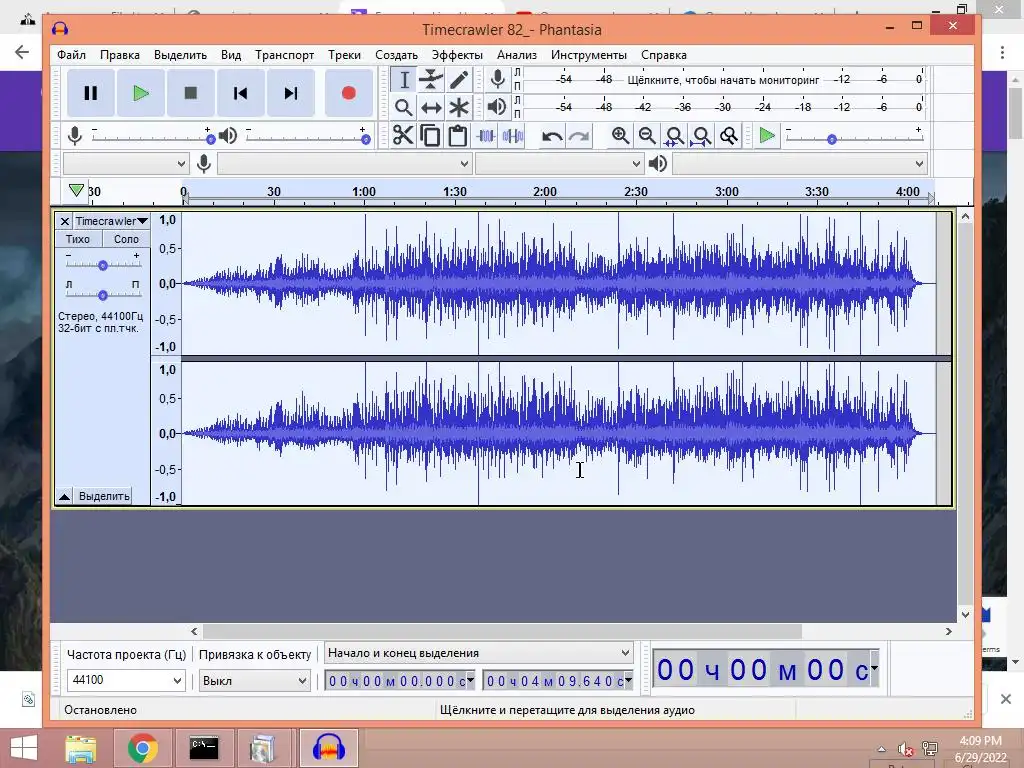This screenshot has height=768, width=1024.
Task: Open the Транспорт menu
Action: click(284, 55)
